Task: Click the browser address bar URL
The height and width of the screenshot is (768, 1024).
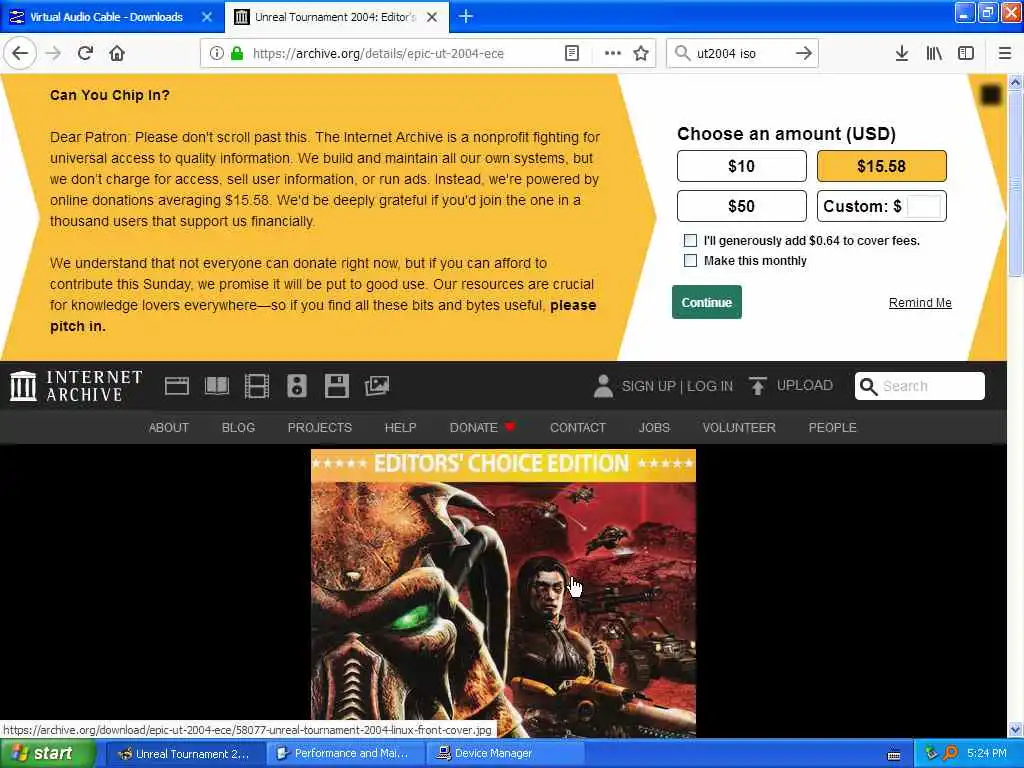Action: click(x=378, y=54)
